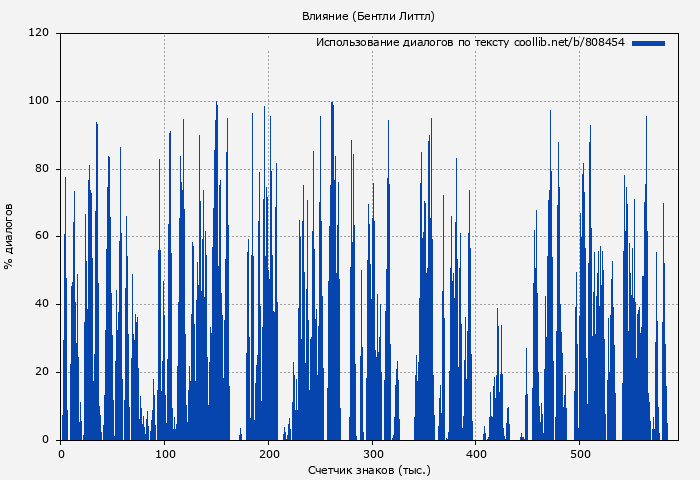
Task: Click the bar peak reaching 100% near 150
Action: 216,104
